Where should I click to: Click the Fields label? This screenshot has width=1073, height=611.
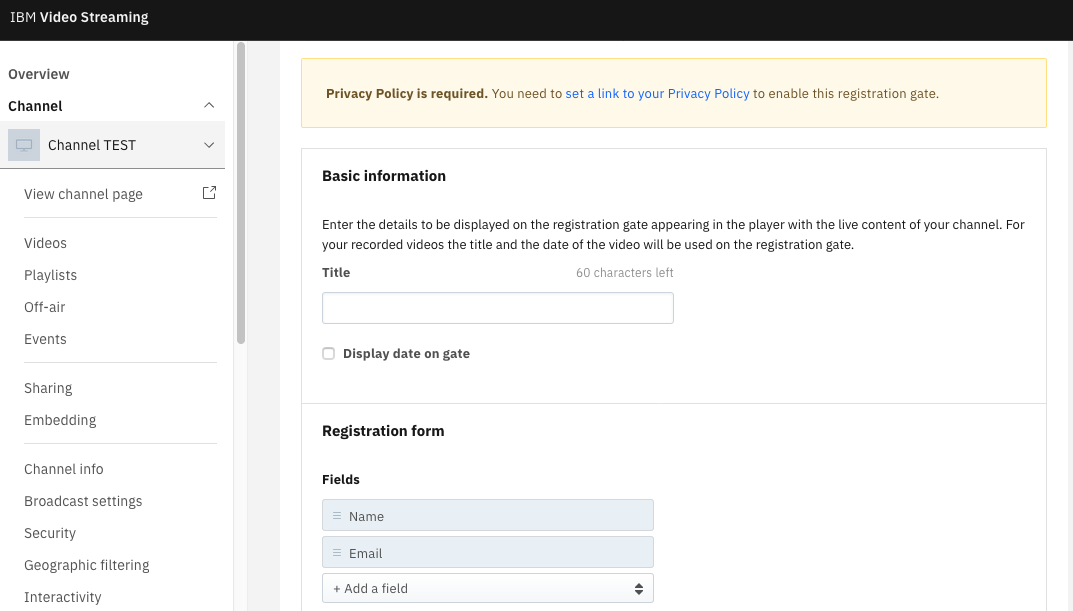tap(341, 480)
